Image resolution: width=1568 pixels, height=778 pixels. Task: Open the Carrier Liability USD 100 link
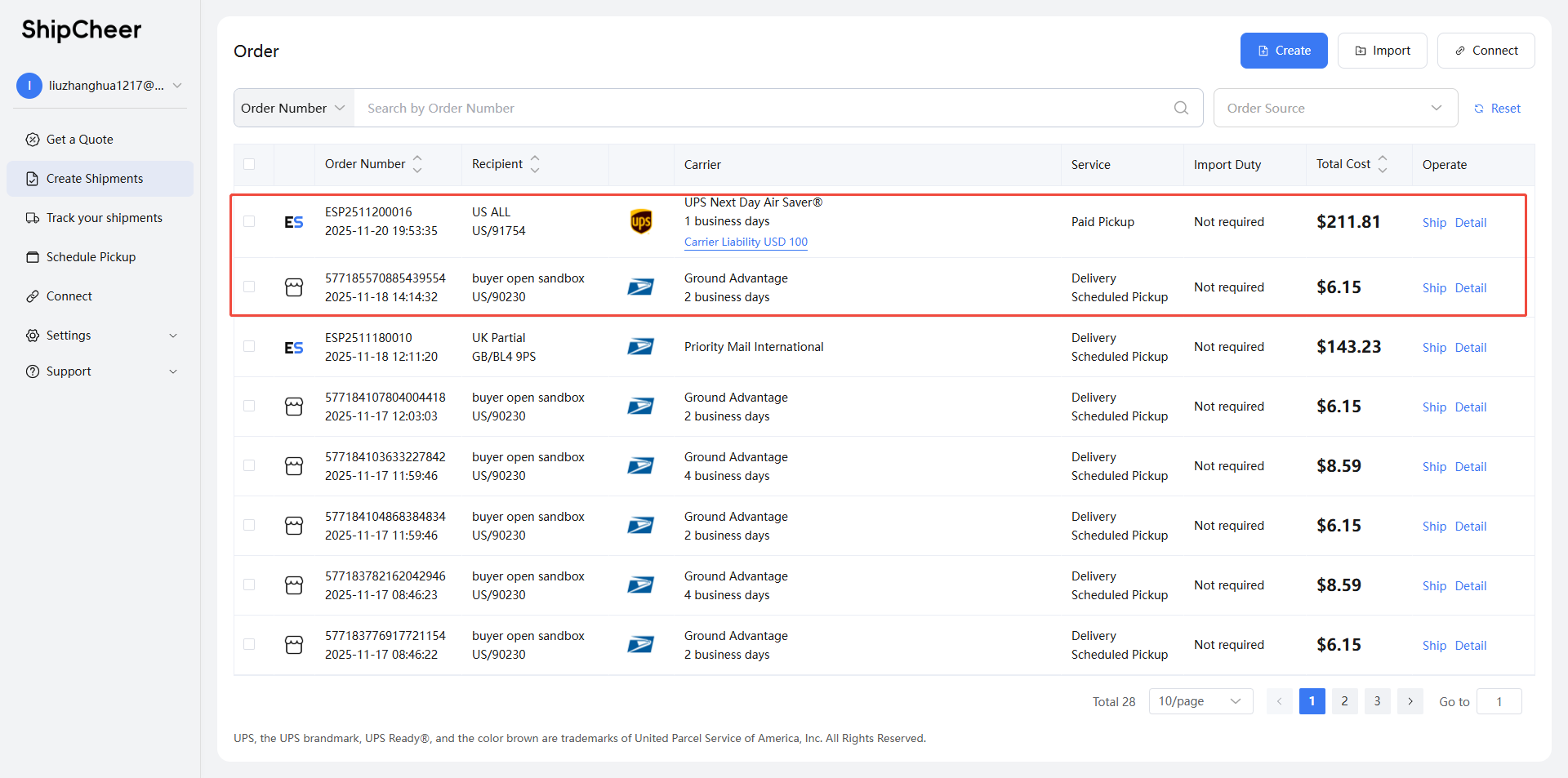click(746, 242)
